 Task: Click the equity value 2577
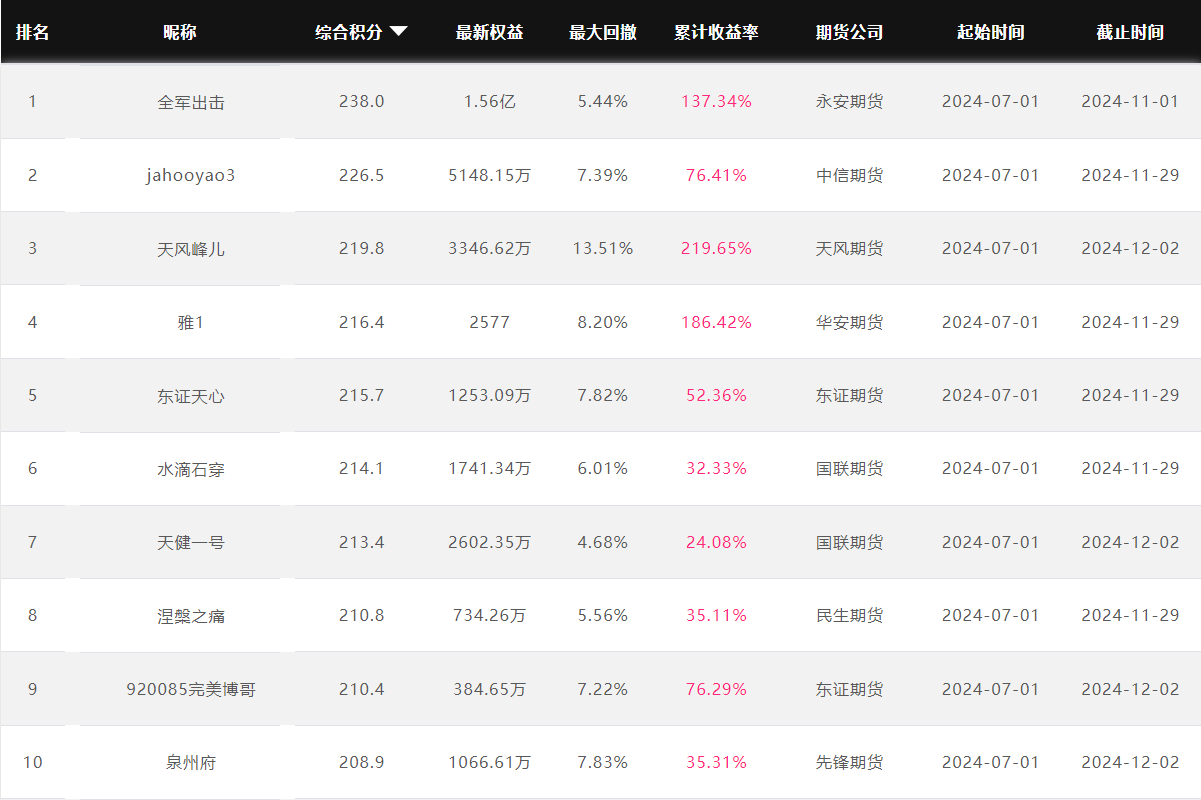tap(490, 322)
